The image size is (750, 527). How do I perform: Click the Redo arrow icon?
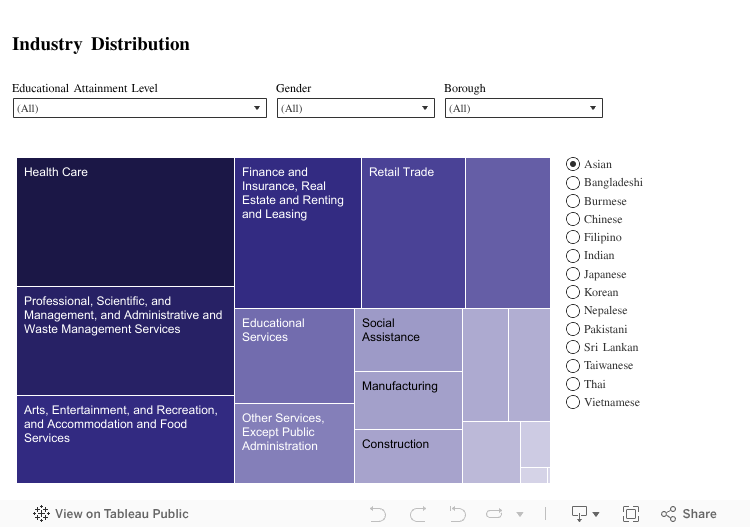click(x=417, y=514)
